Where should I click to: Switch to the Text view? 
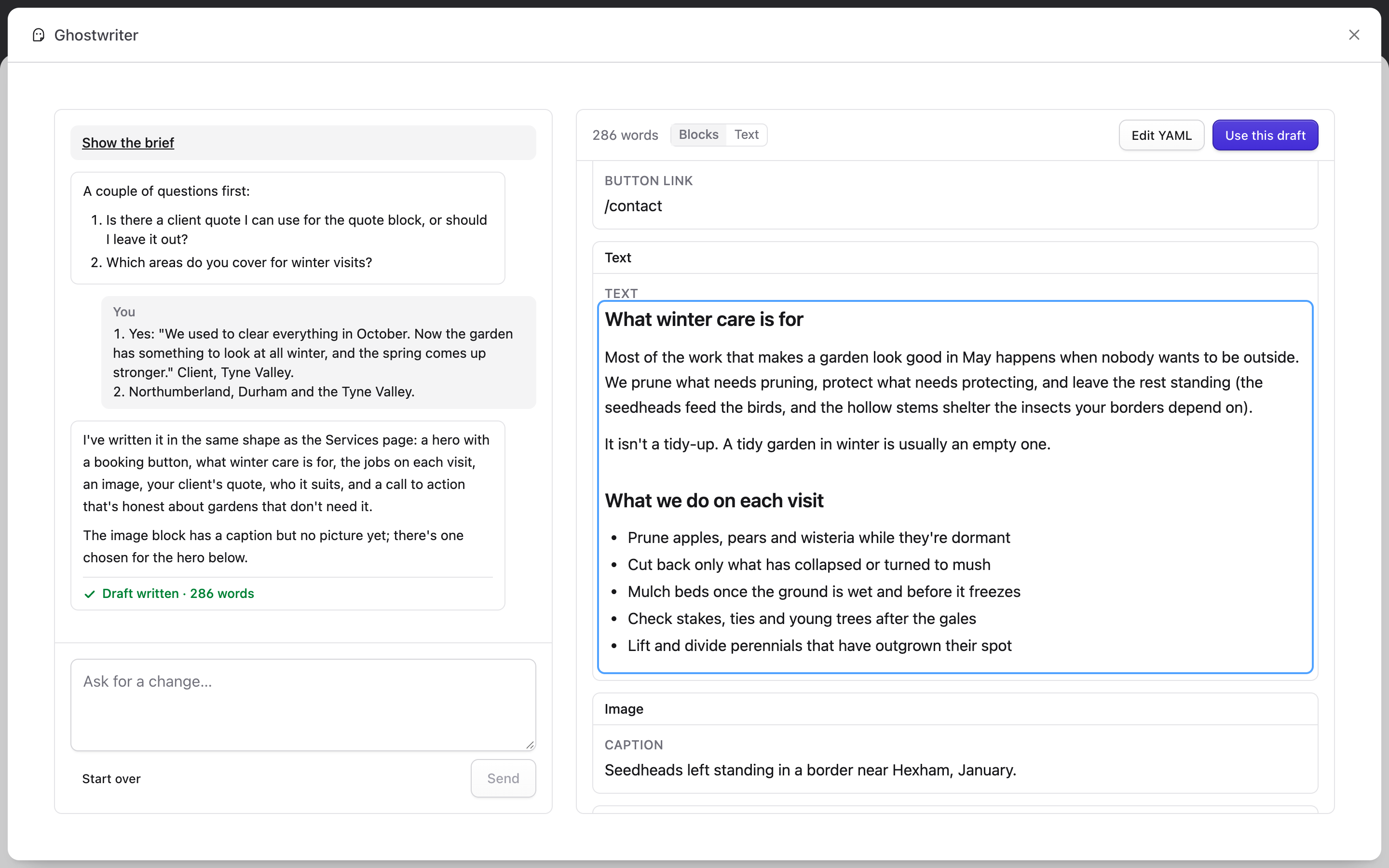coord(746,135)
